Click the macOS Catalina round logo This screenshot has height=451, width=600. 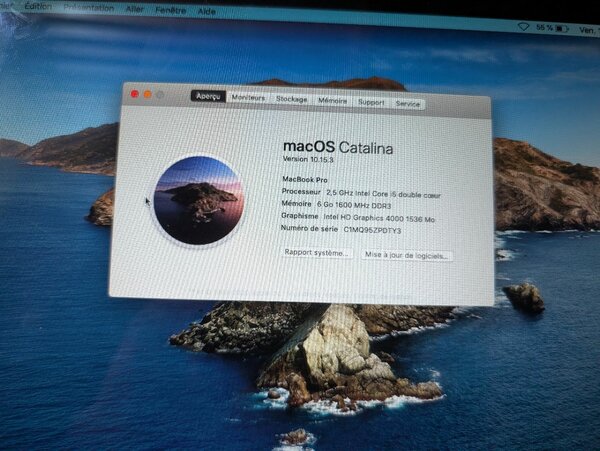point(199,200)
